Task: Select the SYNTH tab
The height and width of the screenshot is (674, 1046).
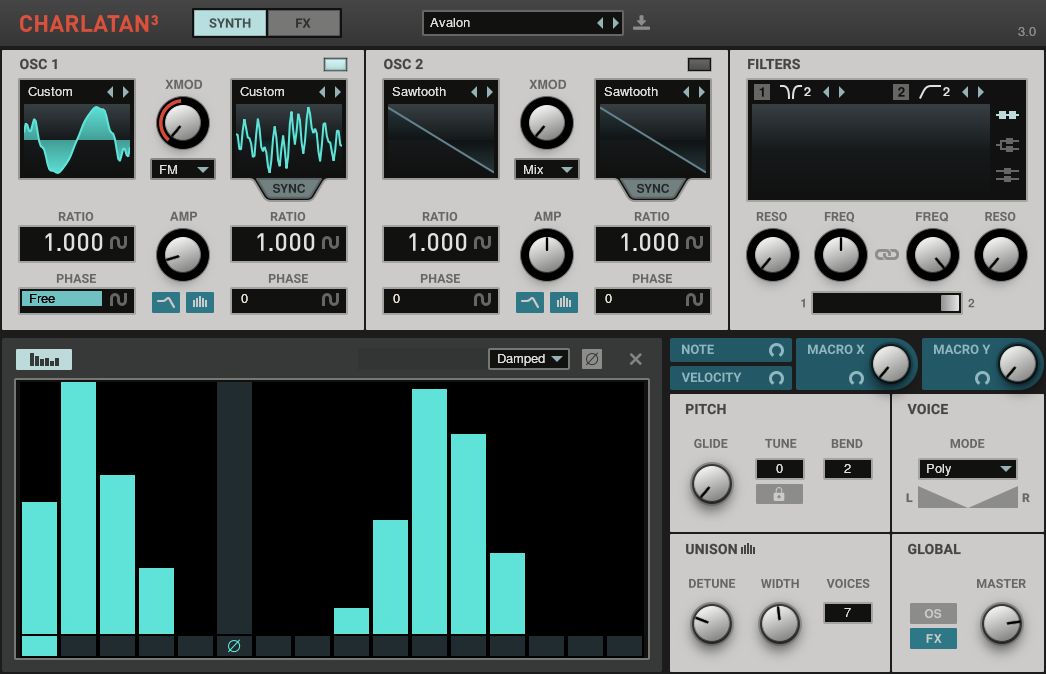Action: [x=230, y=23]
